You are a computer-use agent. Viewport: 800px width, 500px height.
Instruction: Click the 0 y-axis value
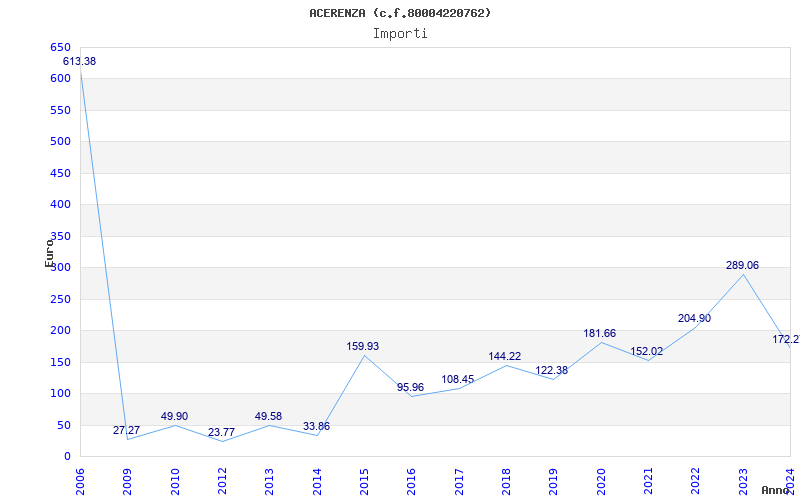[x=67, y=457]
